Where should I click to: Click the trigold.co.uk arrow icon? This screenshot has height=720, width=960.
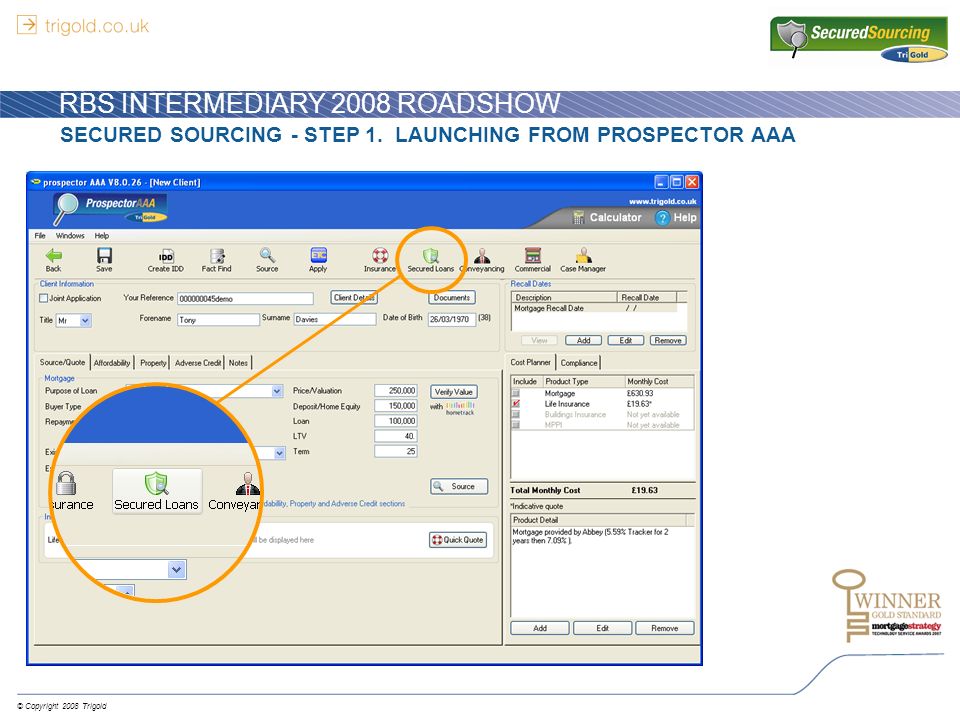(x=26, y=25)
